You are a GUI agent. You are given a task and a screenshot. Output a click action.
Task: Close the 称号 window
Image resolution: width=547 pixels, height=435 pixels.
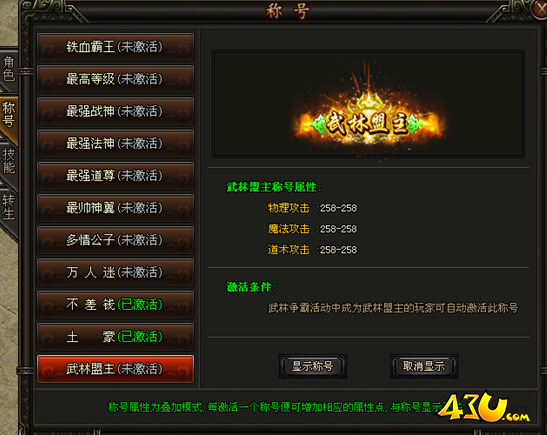(x=540, y=8)
